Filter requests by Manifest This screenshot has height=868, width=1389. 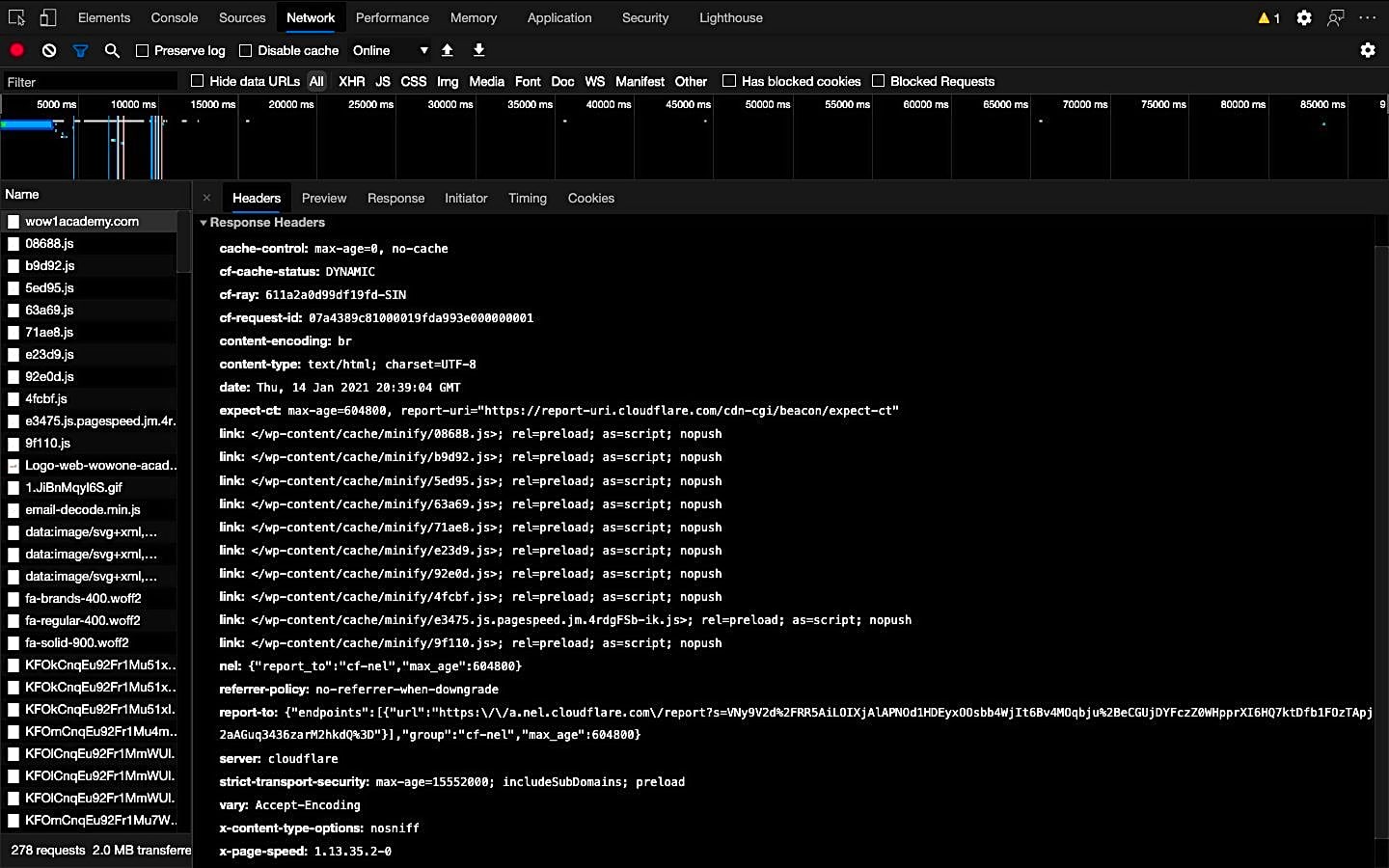(640, 82)
